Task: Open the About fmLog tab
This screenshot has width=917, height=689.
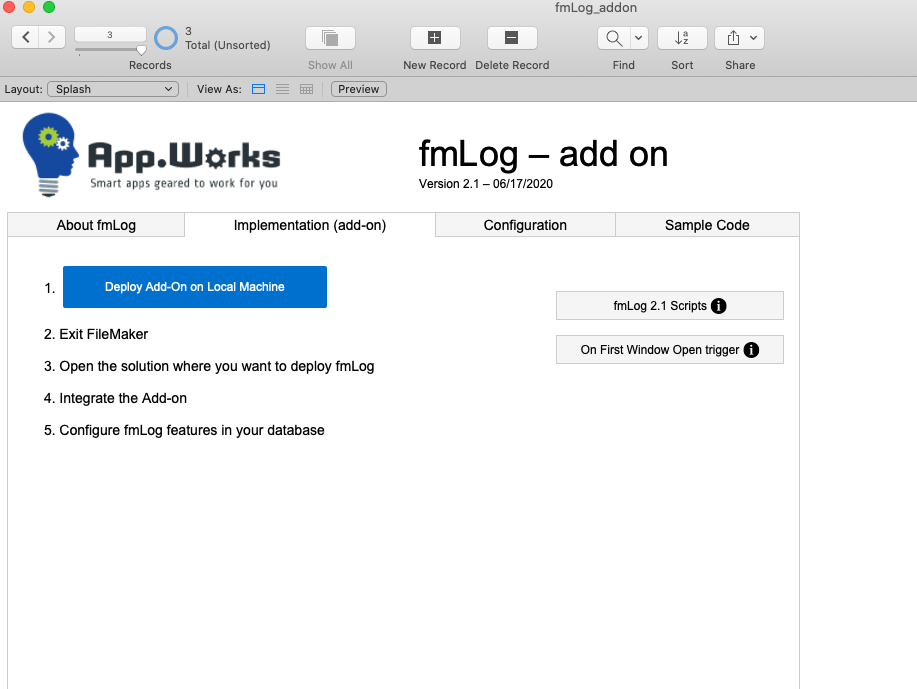Action: point(96,225)
